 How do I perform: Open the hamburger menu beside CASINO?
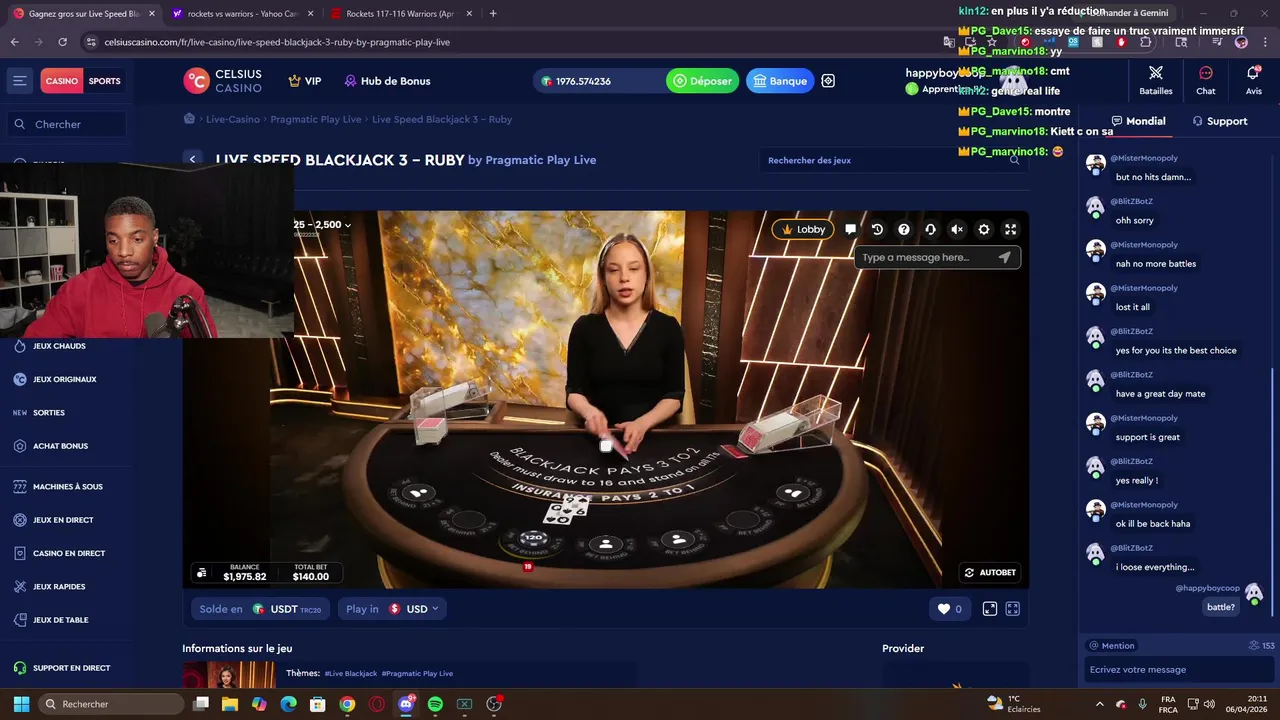tap(19, 81)
